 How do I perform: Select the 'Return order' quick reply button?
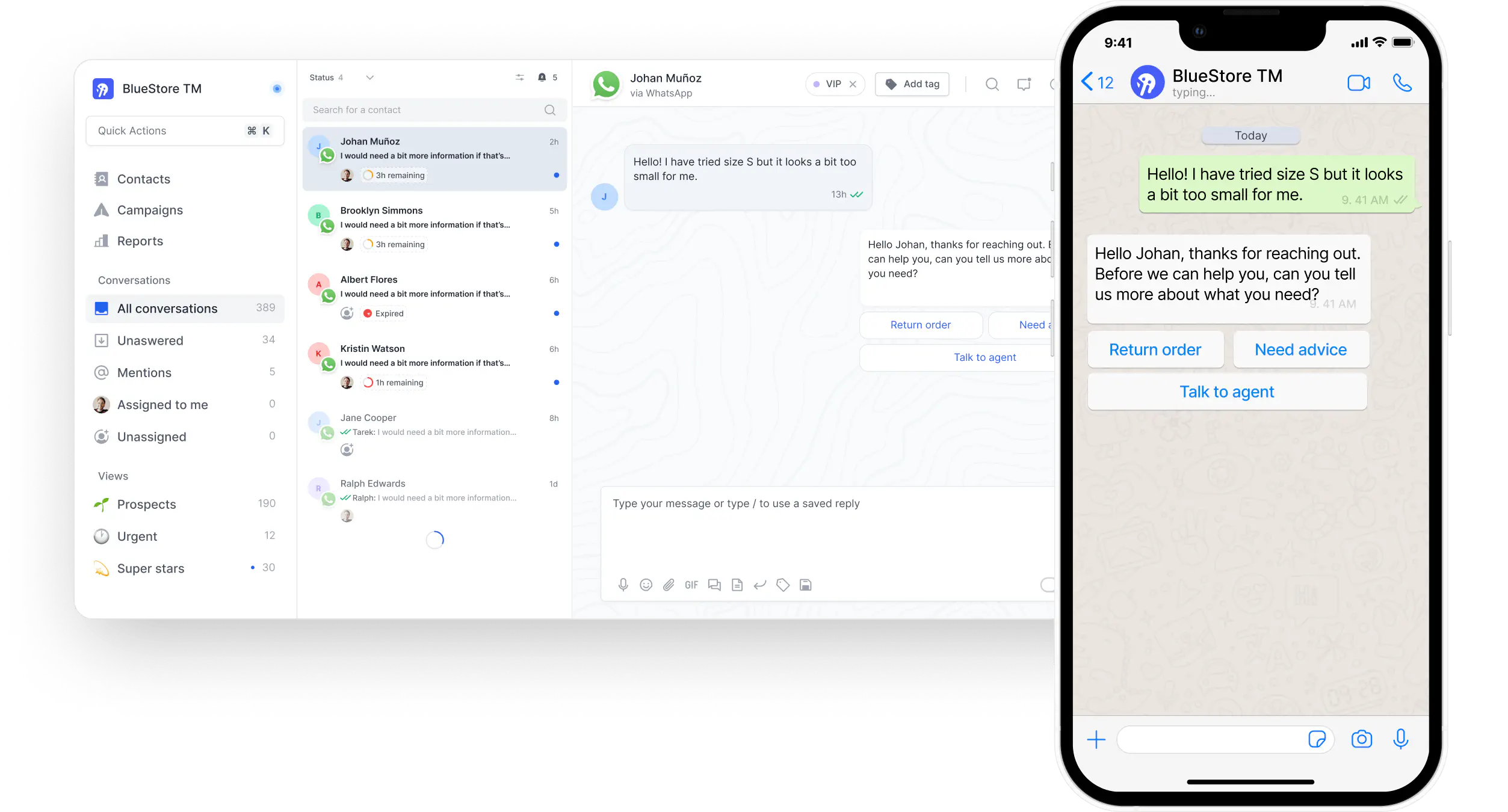point(919,324)
